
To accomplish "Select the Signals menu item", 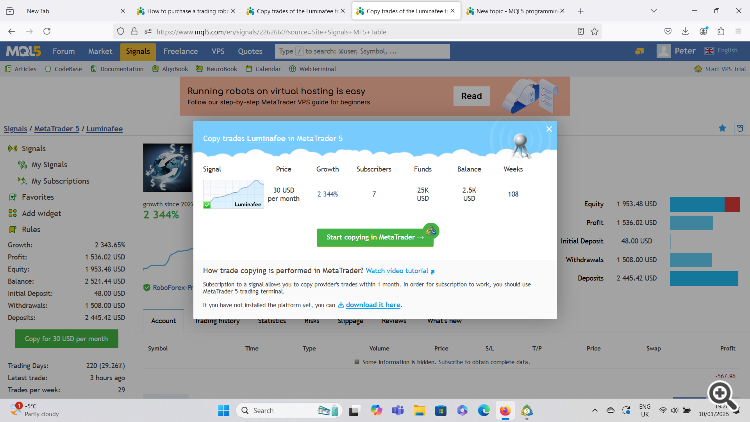I will pos(138,51).
